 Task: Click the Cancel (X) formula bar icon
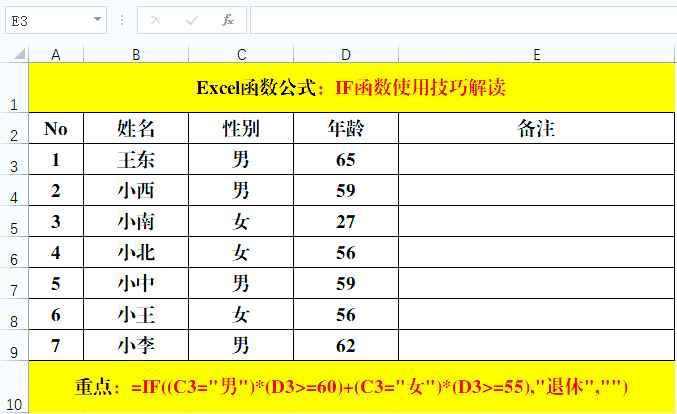156,20
